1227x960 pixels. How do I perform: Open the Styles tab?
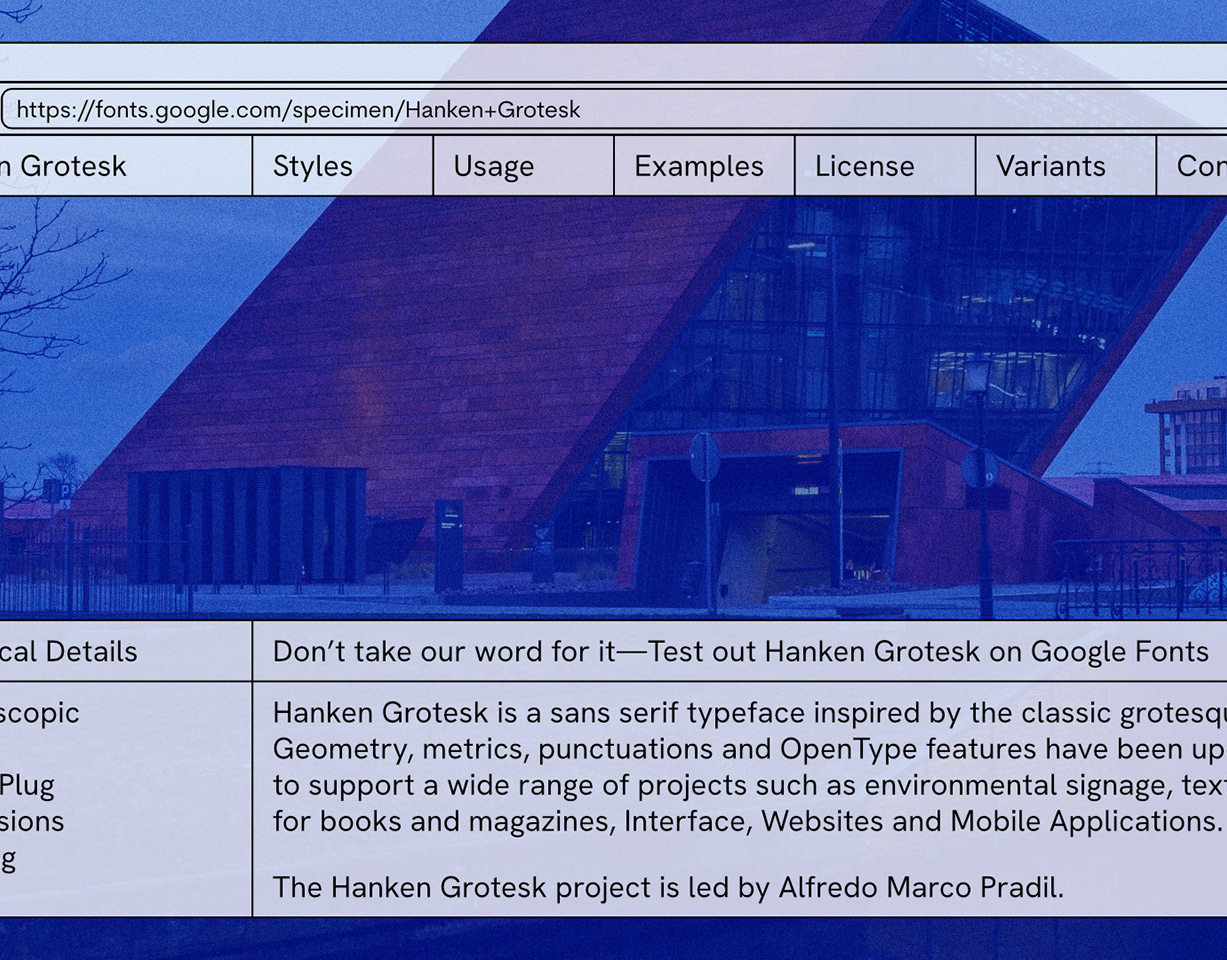click(x=343, y=166)
